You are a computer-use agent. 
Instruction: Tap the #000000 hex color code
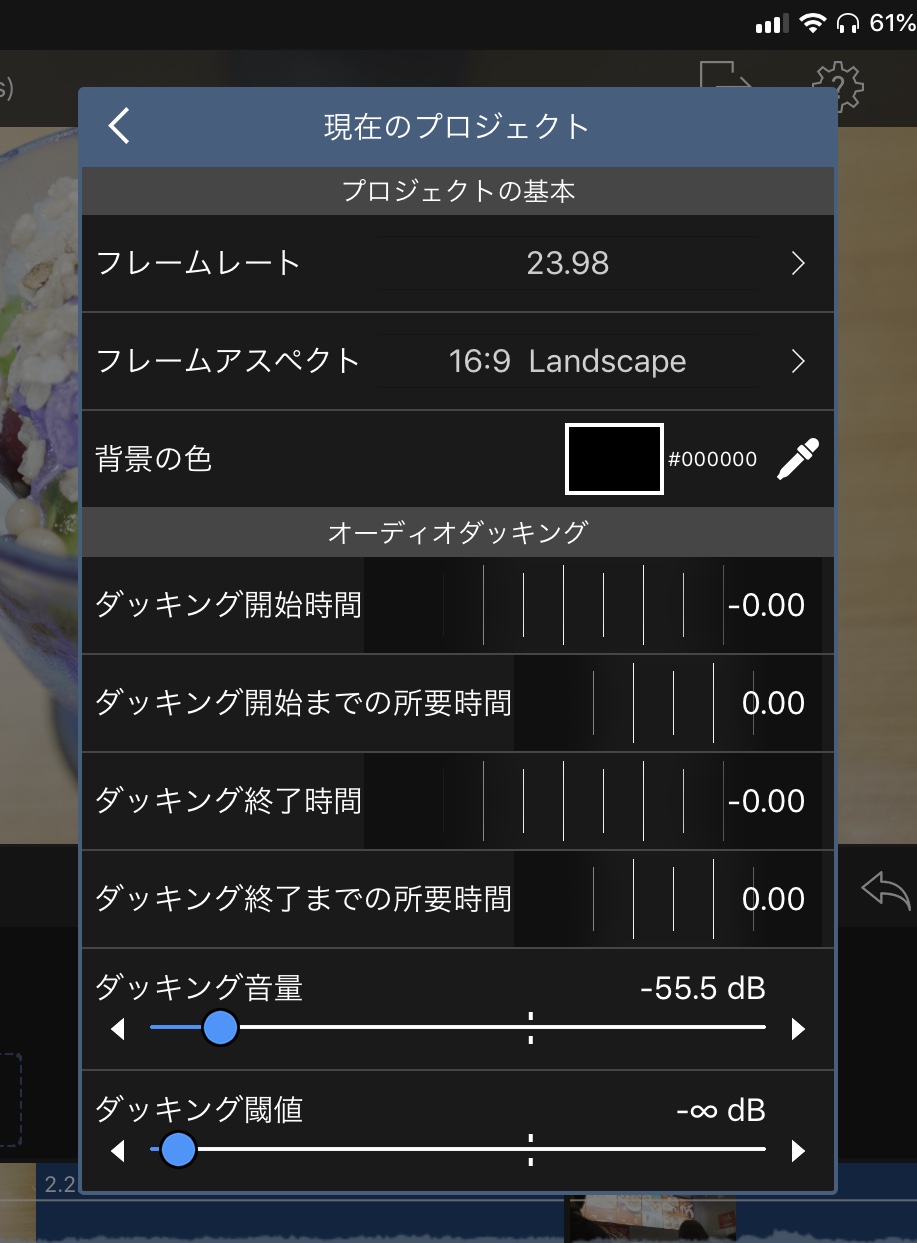coord(712,460)
